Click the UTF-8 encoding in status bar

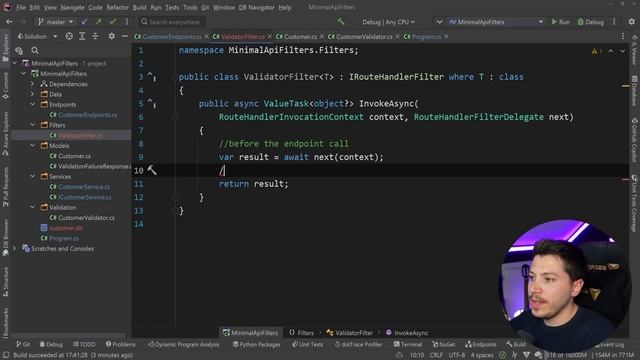pos(457,355)
